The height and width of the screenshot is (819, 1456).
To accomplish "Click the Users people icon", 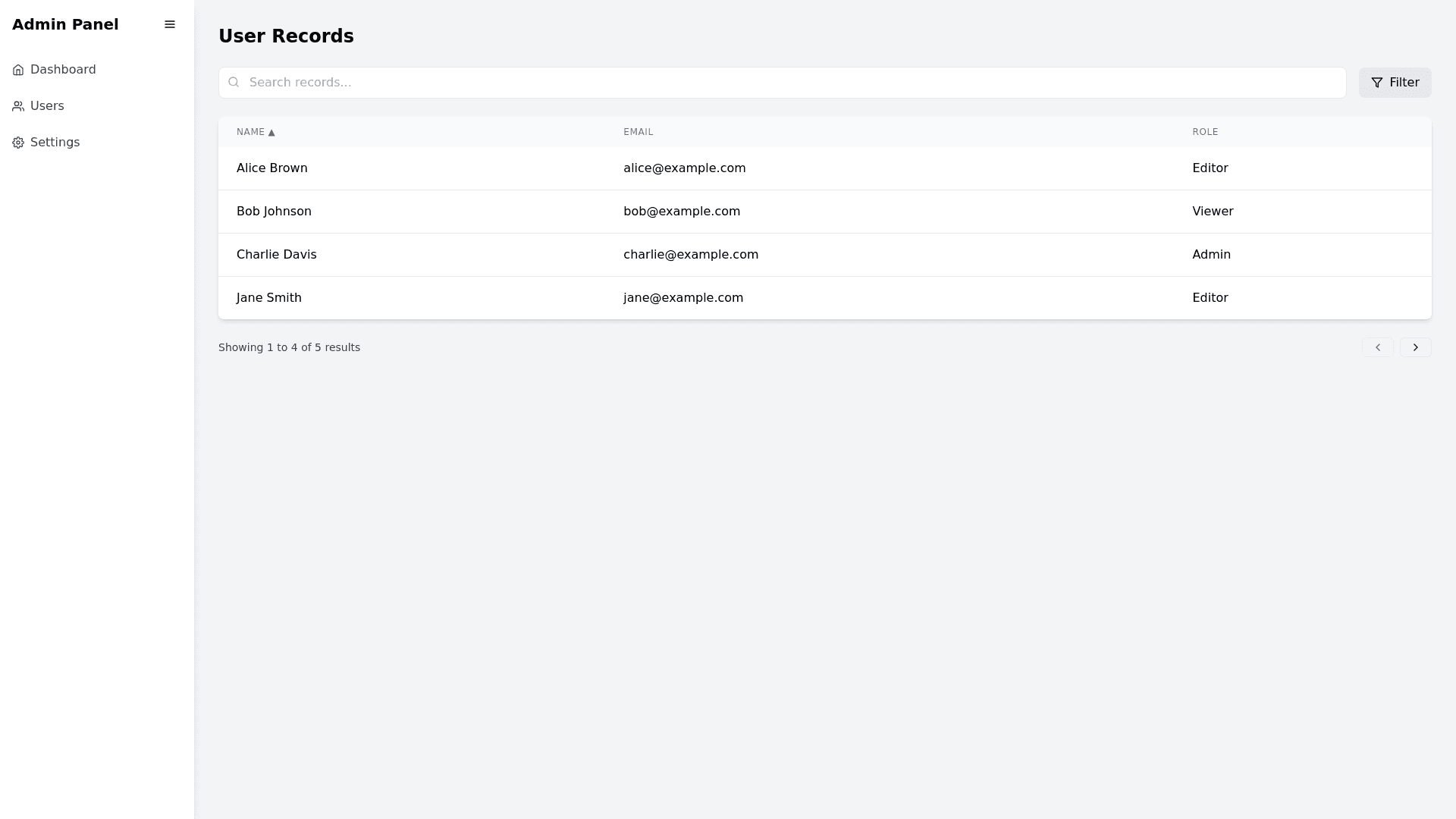I will point(18,106).
